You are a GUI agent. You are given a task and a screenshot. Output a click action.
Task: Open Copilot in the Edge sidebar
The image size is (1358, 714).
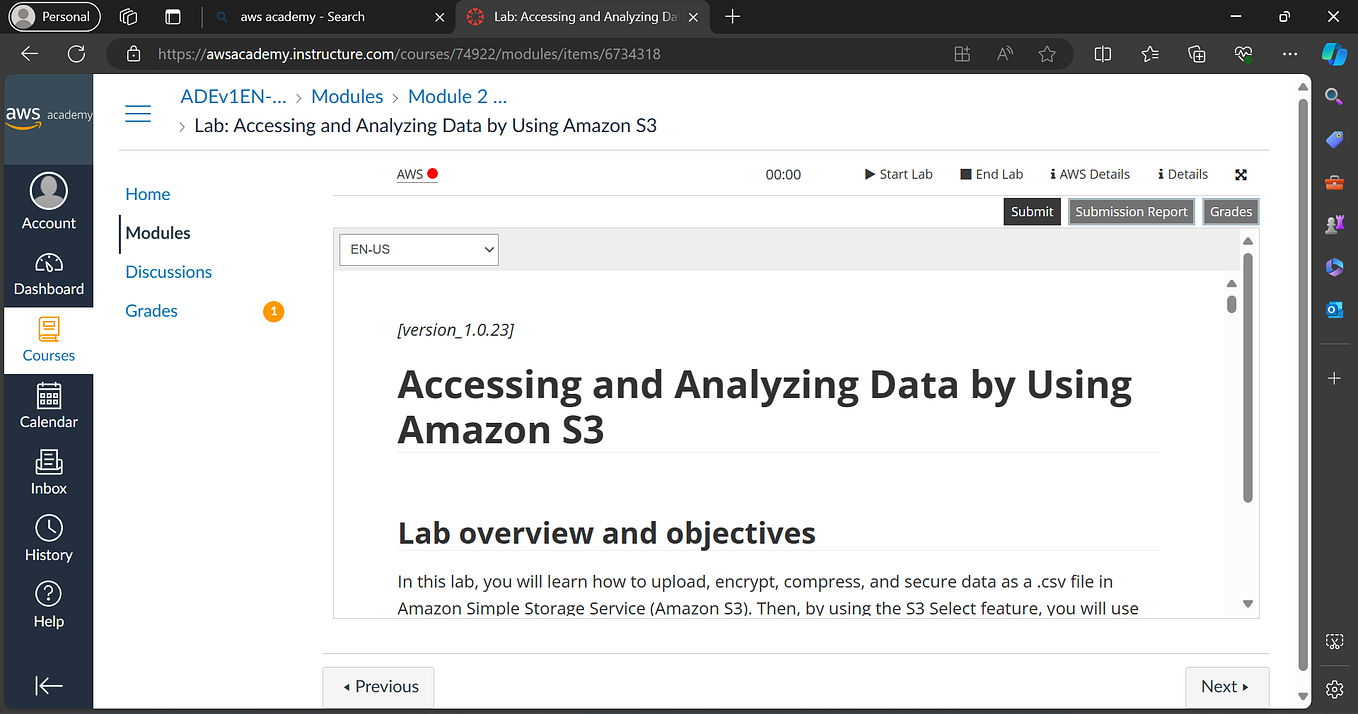point(1334,54)
